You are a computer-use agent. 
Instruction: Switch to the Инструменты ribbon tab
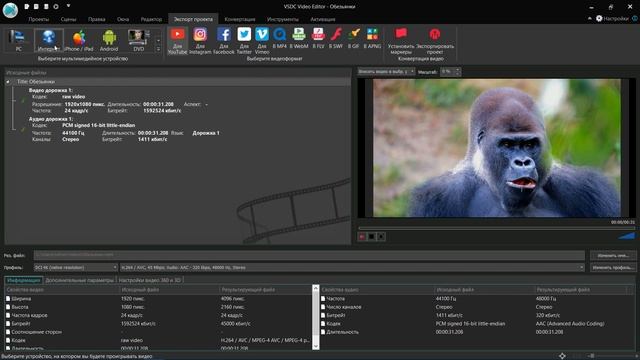283,19
